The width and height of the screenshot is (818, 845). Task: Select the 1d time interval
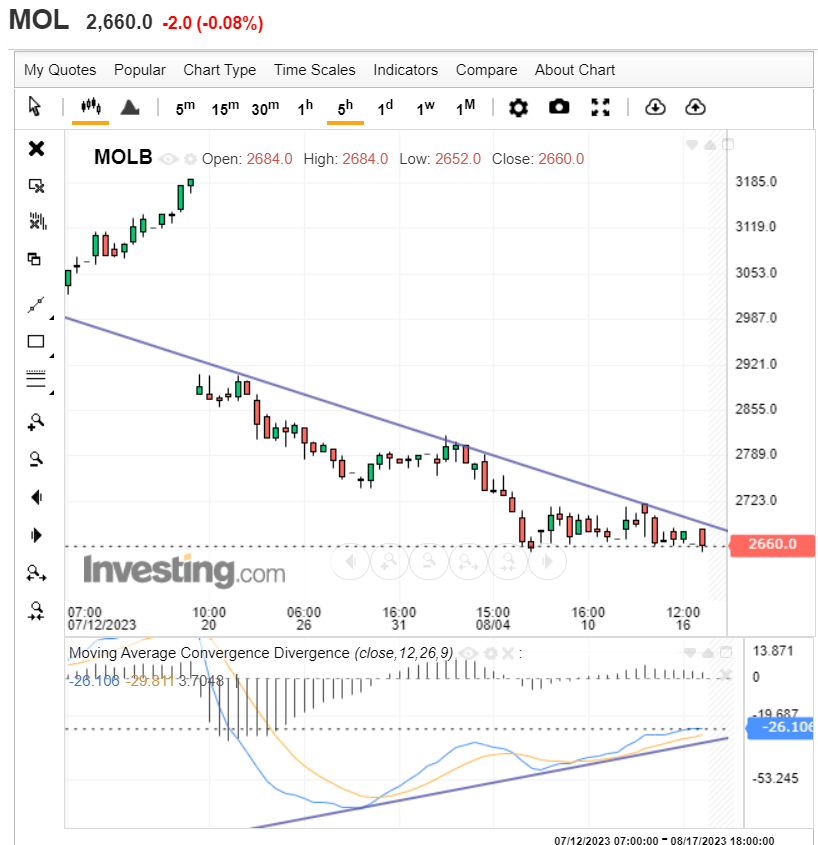pyautogui.click(x=385, y=108)
